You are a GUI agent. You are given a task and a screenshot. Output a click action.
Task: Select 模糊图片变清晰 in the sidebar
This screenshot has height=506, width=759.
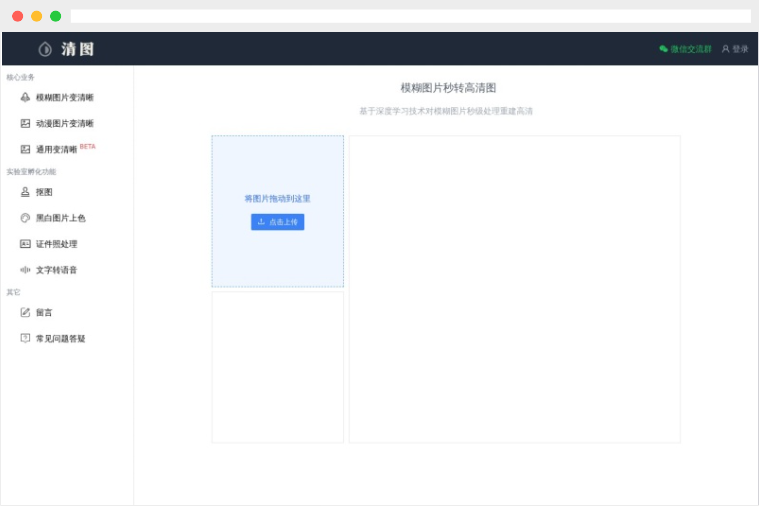click(67, 97)
